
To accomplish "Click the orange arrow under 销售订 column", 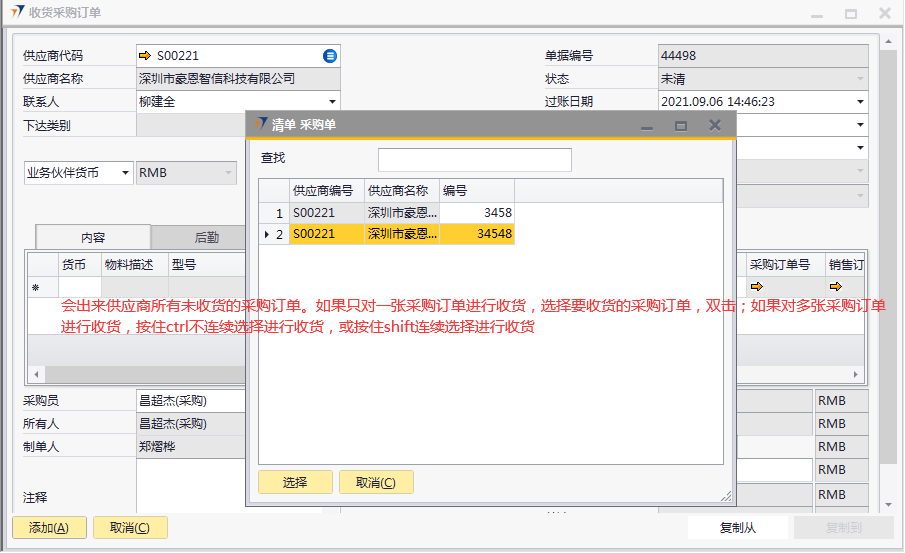I will click(835, 287).
